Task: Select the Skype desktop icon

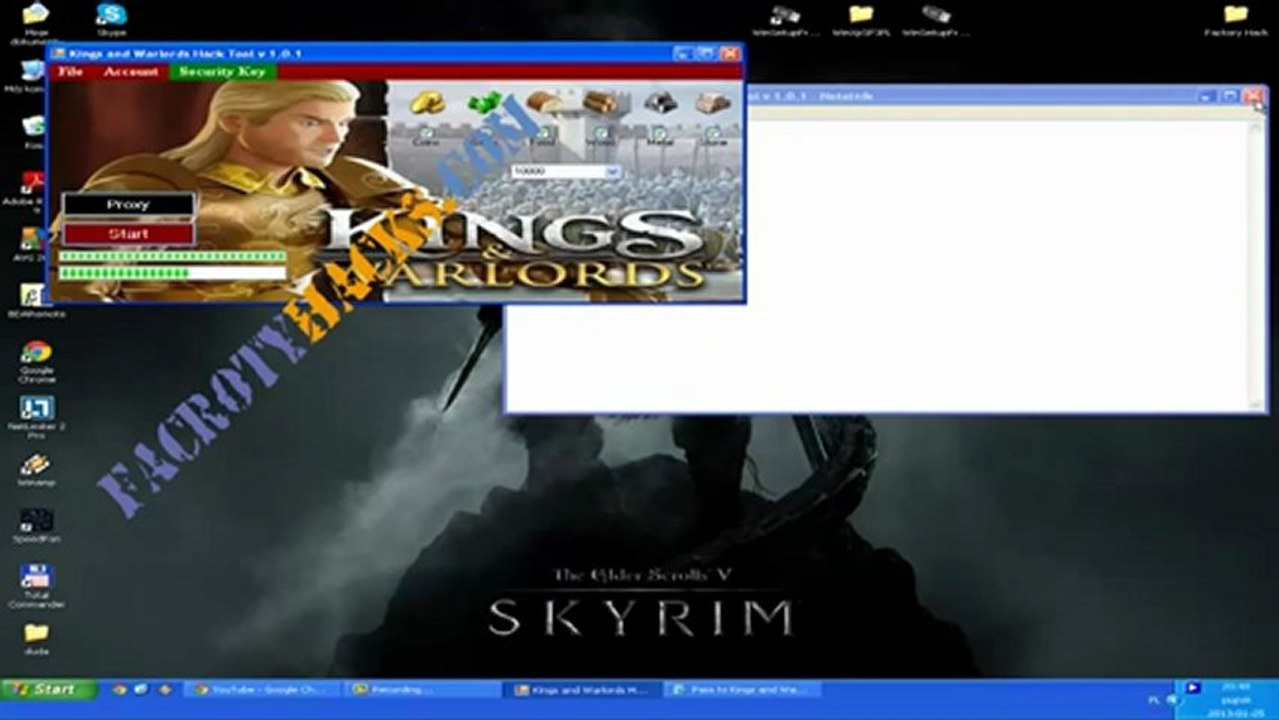Action: pyautogui.click(x=111, y=20)
